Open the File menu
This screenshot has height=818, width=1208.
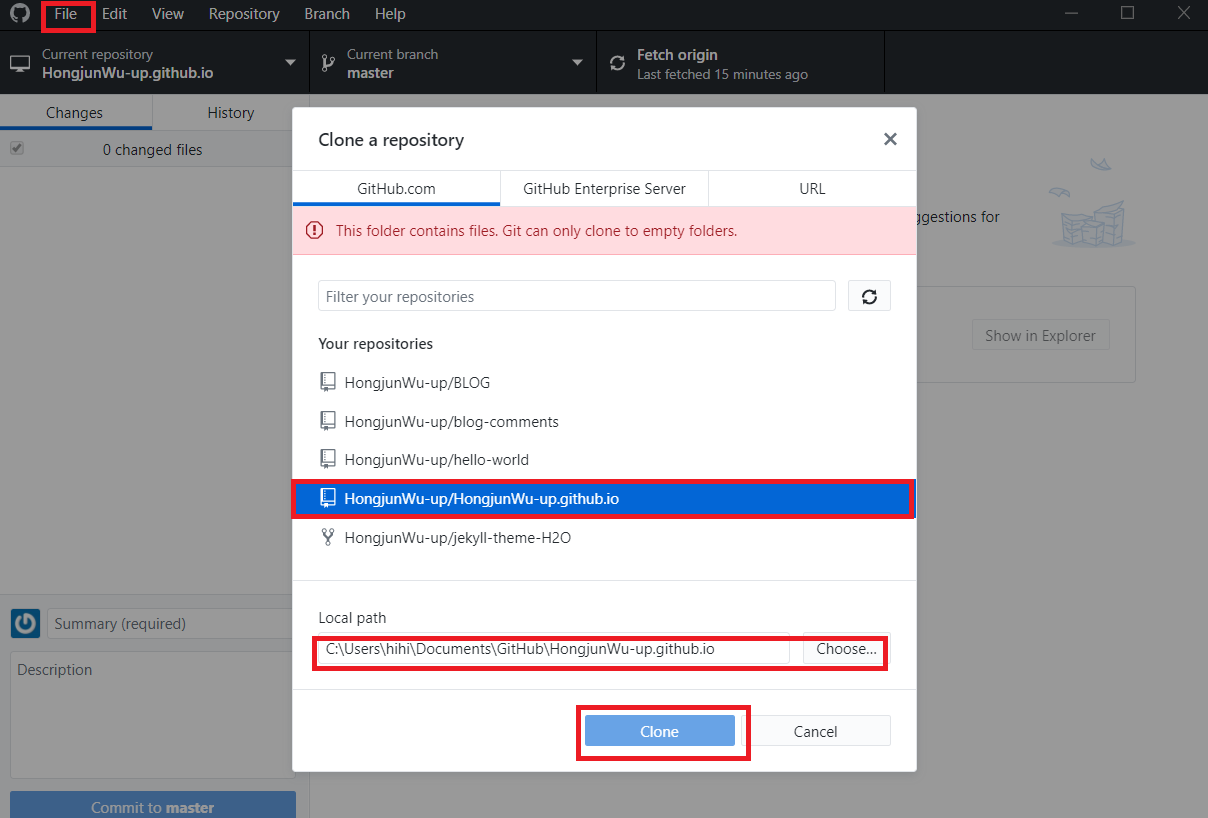(x=66, y=14)
